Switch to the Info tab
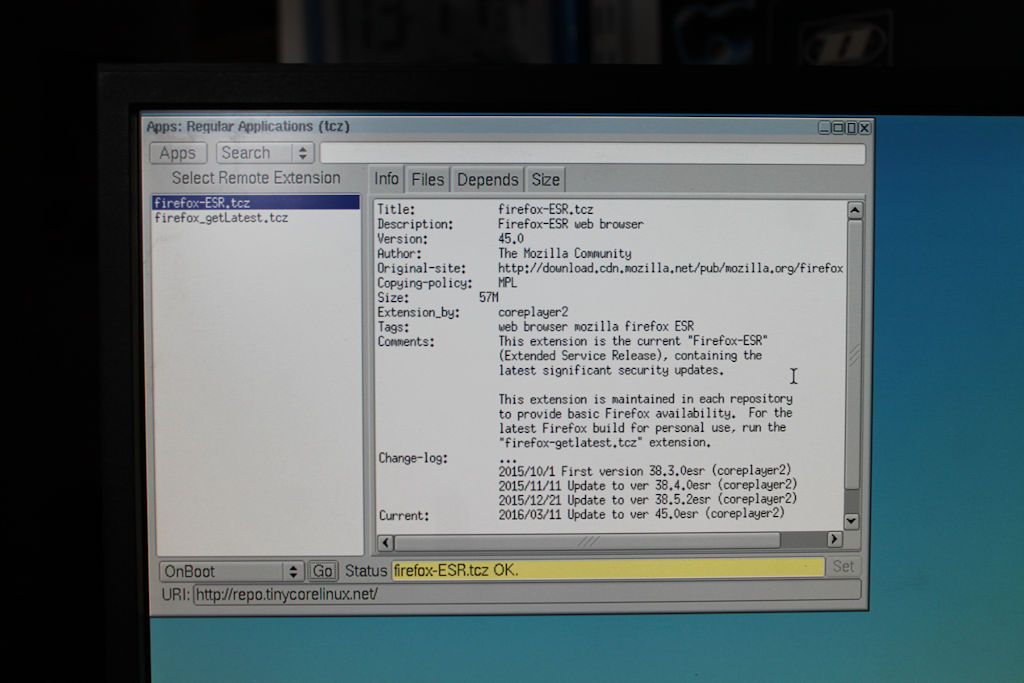 387,179
